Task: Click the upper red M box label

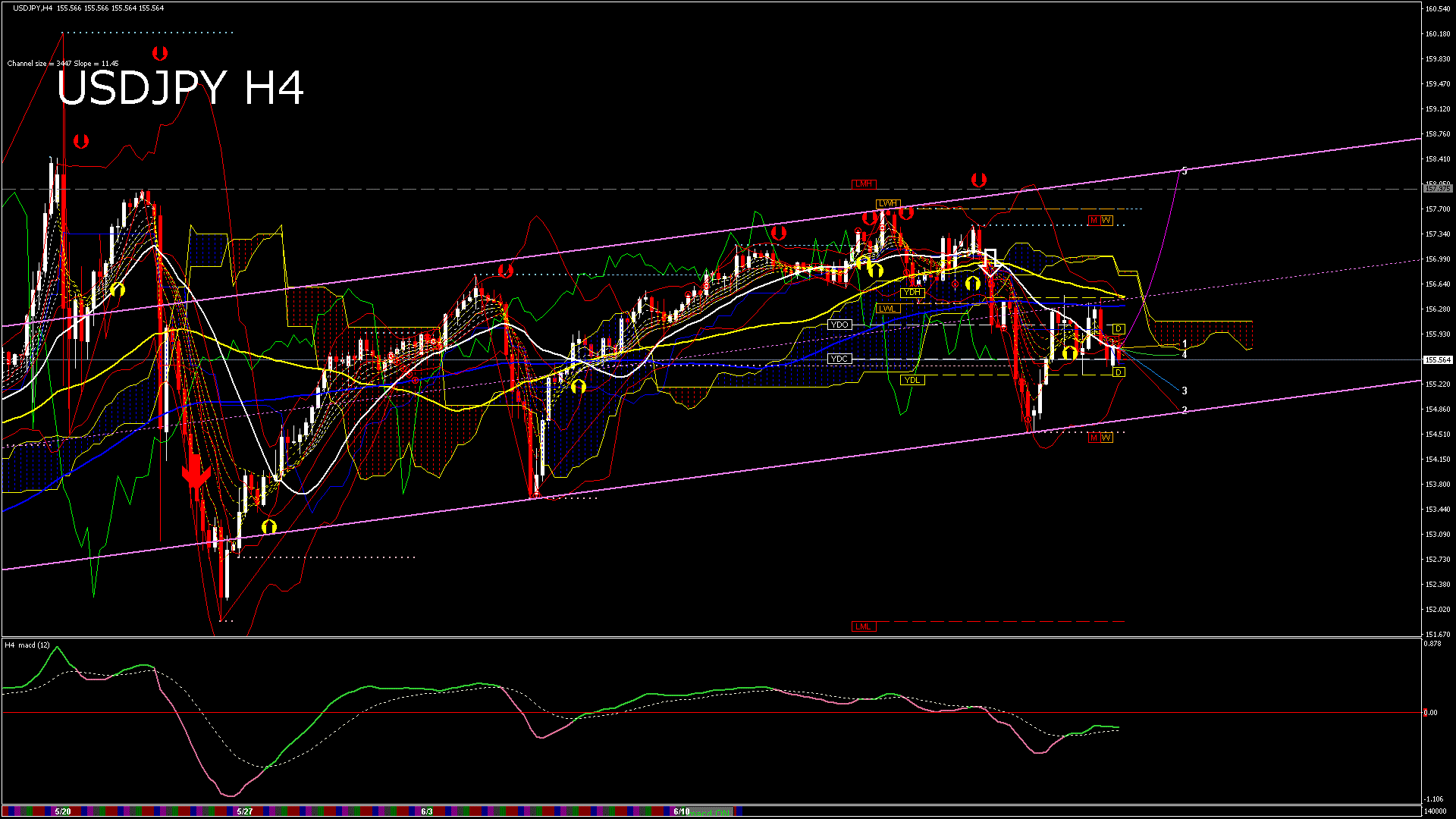Action: coord(1094,220)
